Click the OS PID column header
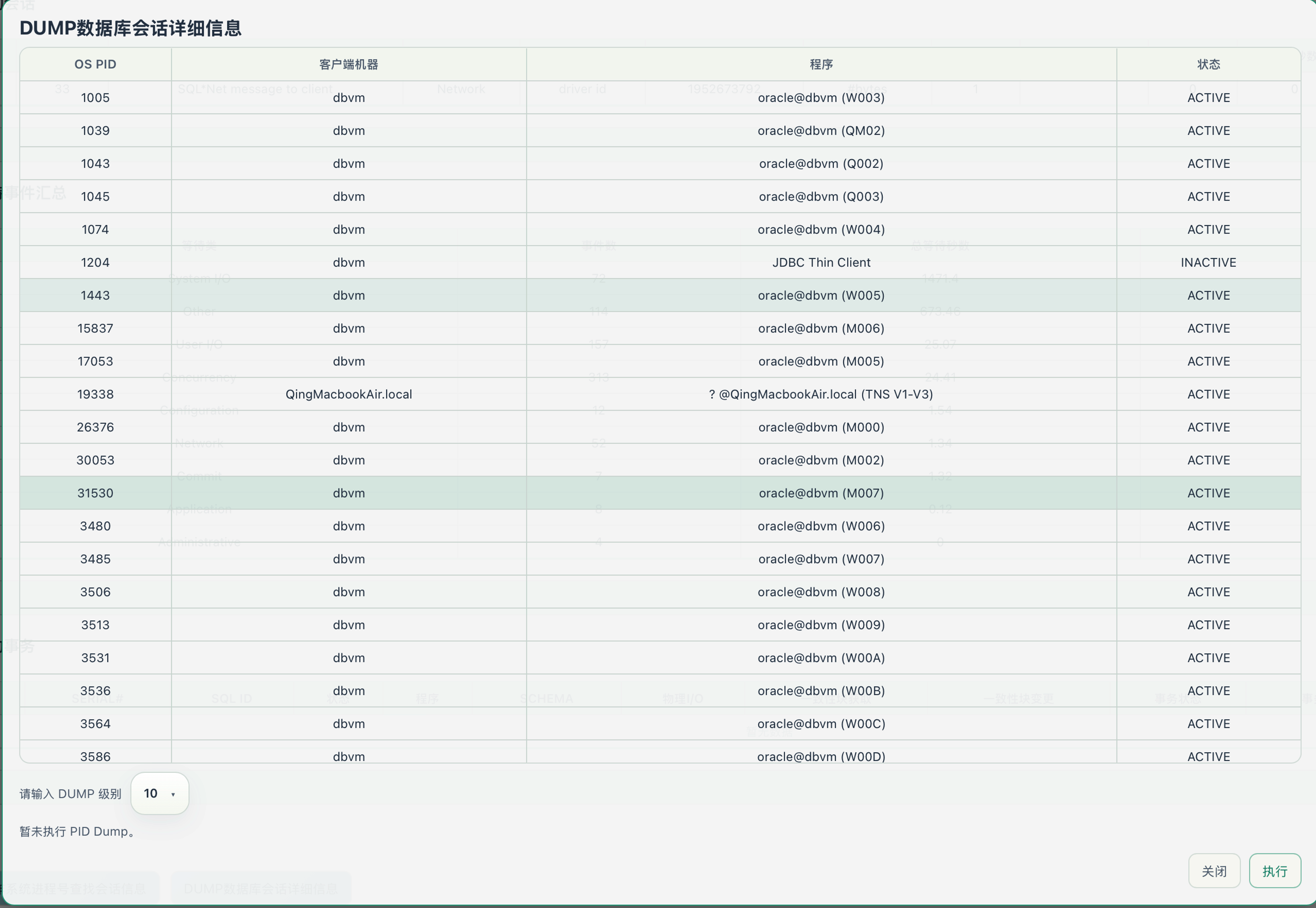 96,64
